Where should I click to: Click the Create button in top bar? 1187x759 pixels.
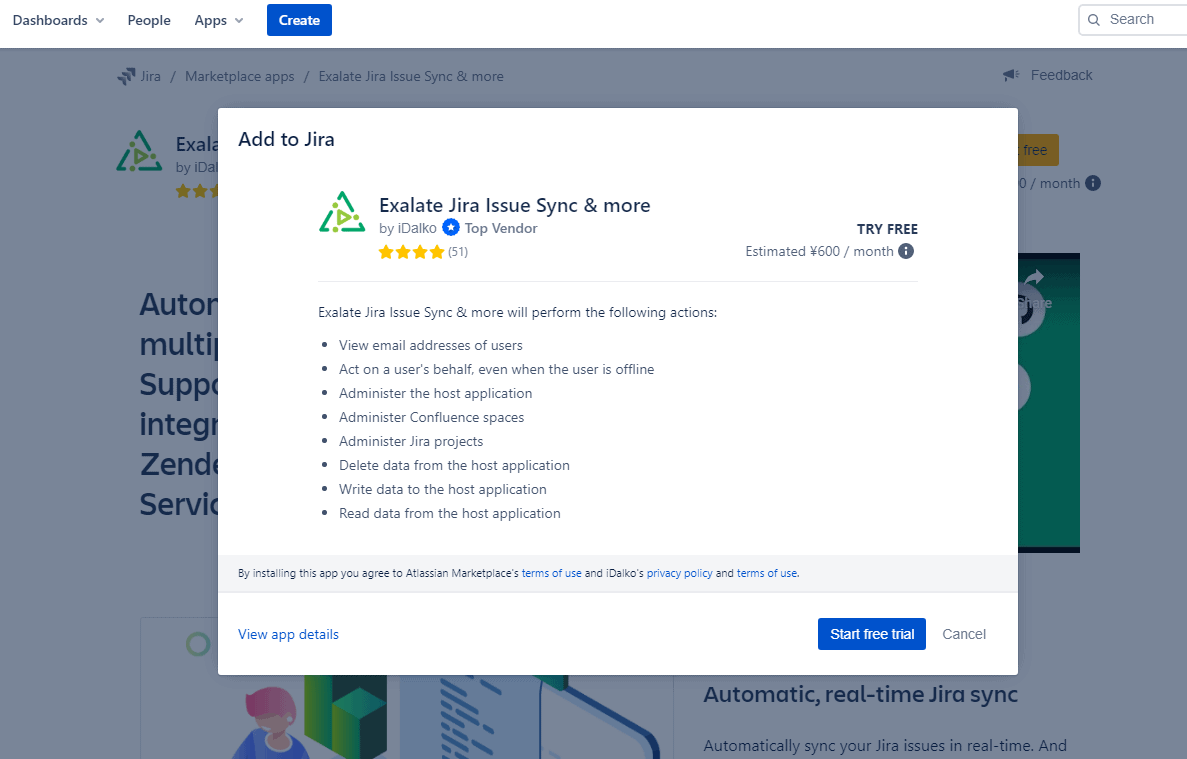coord(299,20)
